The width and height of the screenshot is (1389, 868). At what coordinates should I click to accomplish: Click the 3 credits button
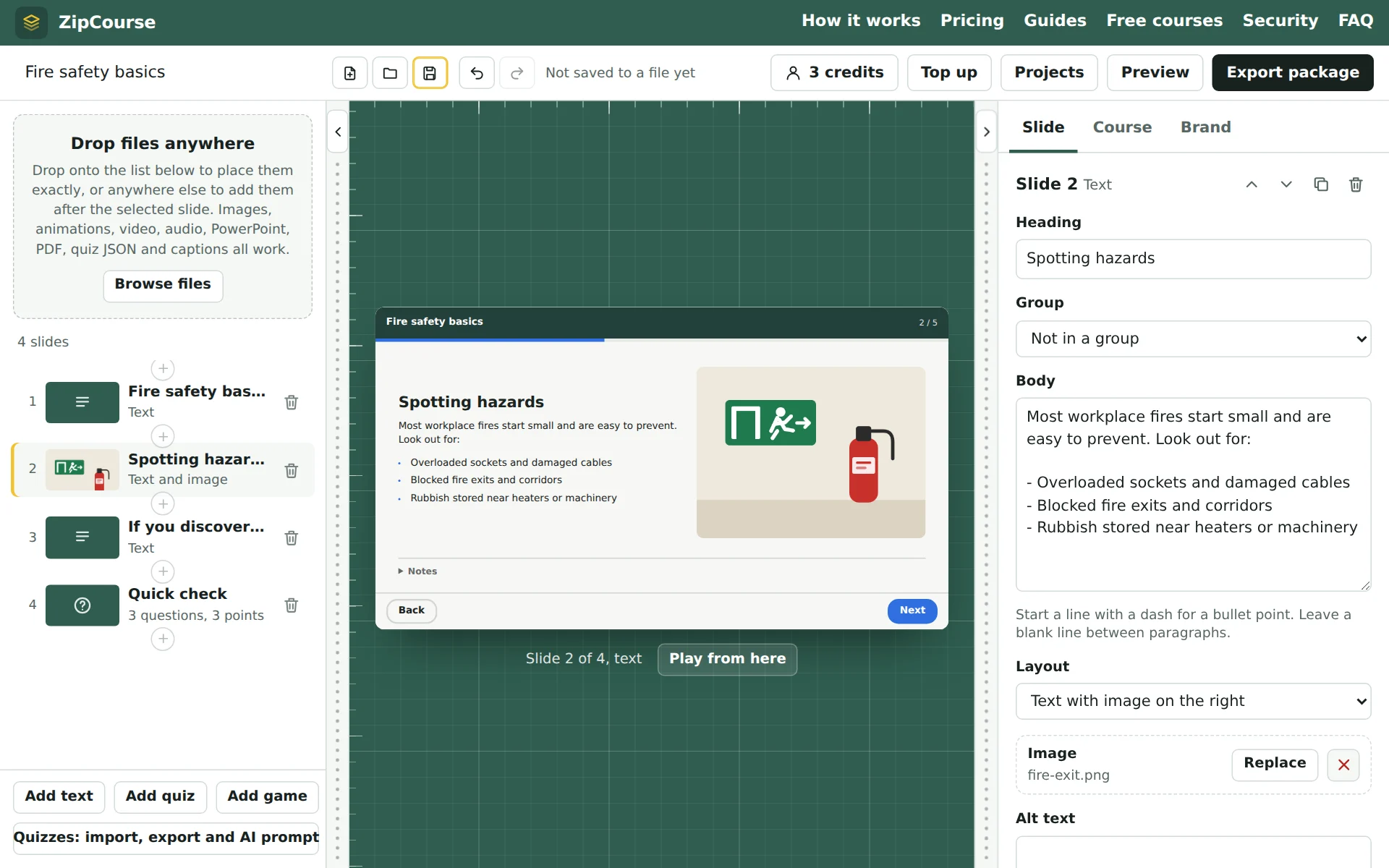(x=834, y=73)
